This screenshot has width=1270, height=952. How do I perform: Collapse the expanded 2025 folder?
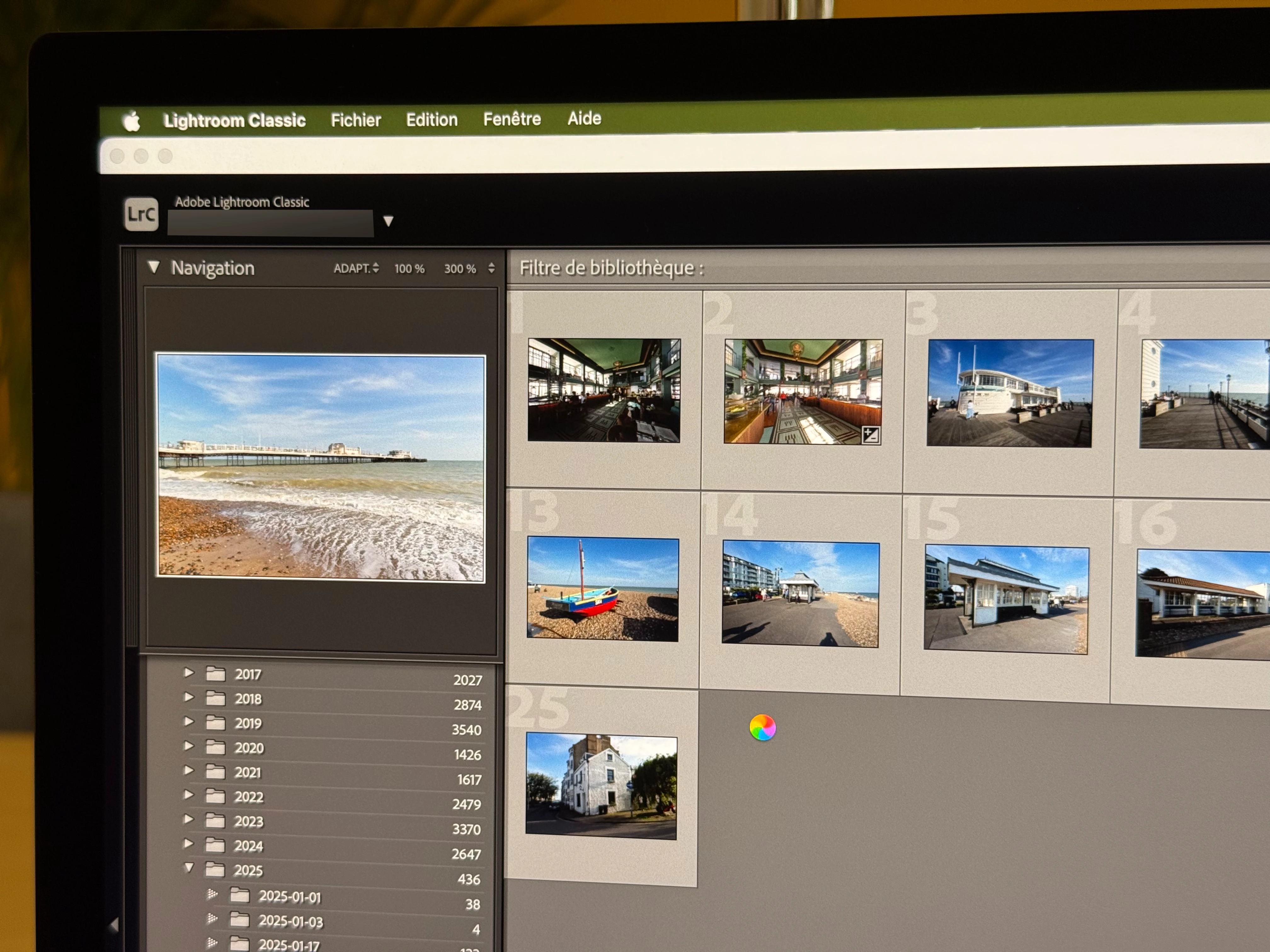(x=189, y=868)
